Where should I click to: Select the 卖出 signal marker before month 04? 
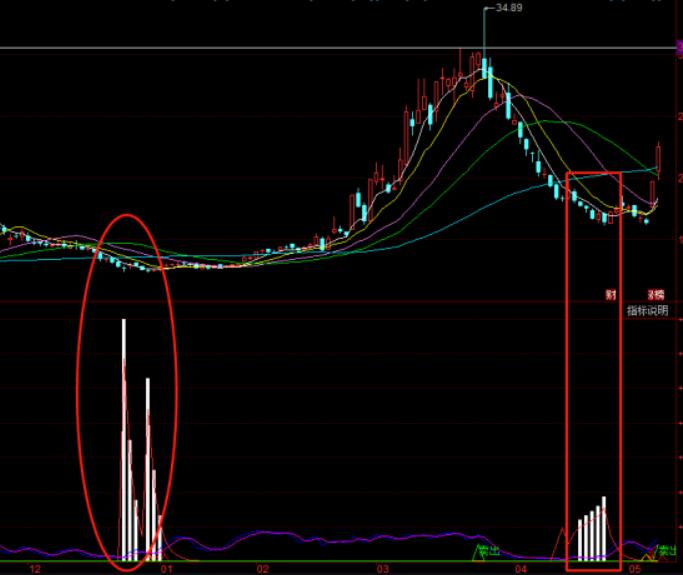coord(488,551)
